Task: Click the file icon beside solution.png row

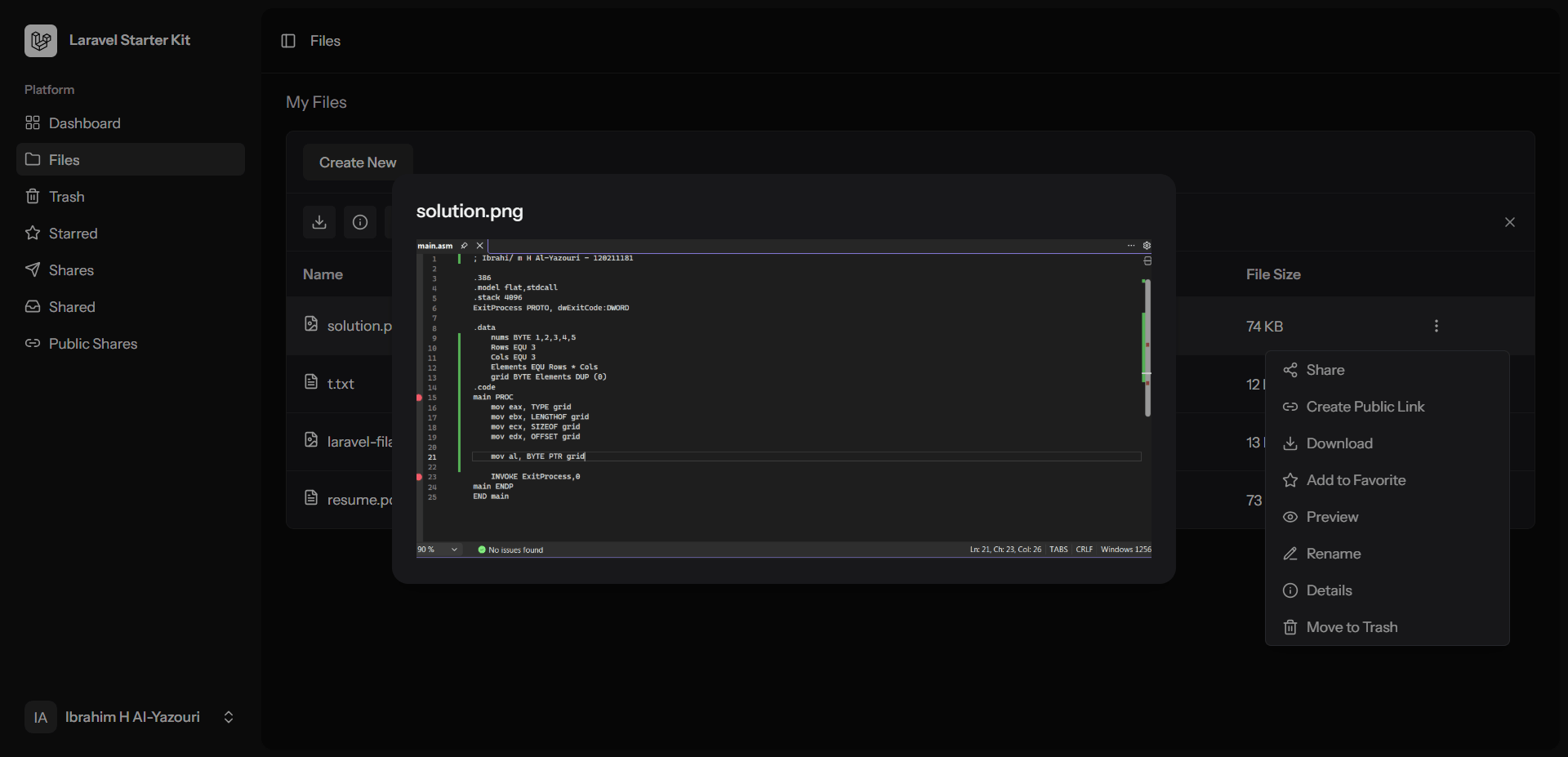Action: pos(311,323)
